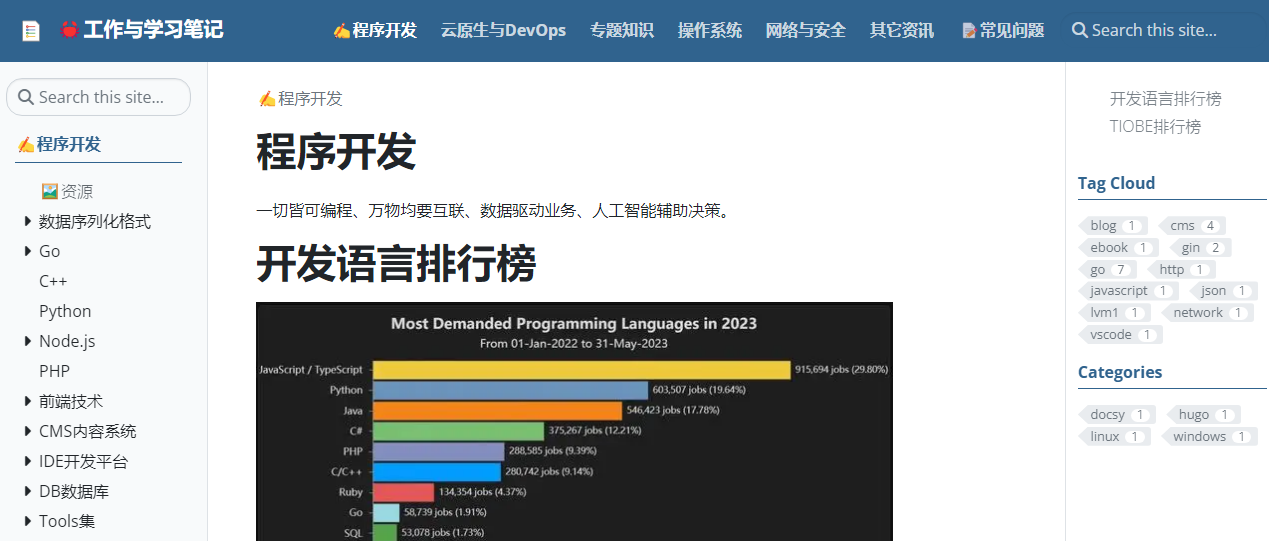Expand the Node.js sidebar entry

pos(28,341)
